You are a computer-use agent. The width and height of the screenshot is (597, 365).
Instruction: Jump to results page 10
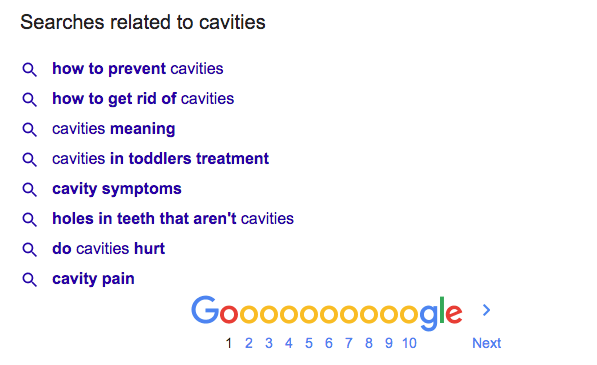click(409, 343)
